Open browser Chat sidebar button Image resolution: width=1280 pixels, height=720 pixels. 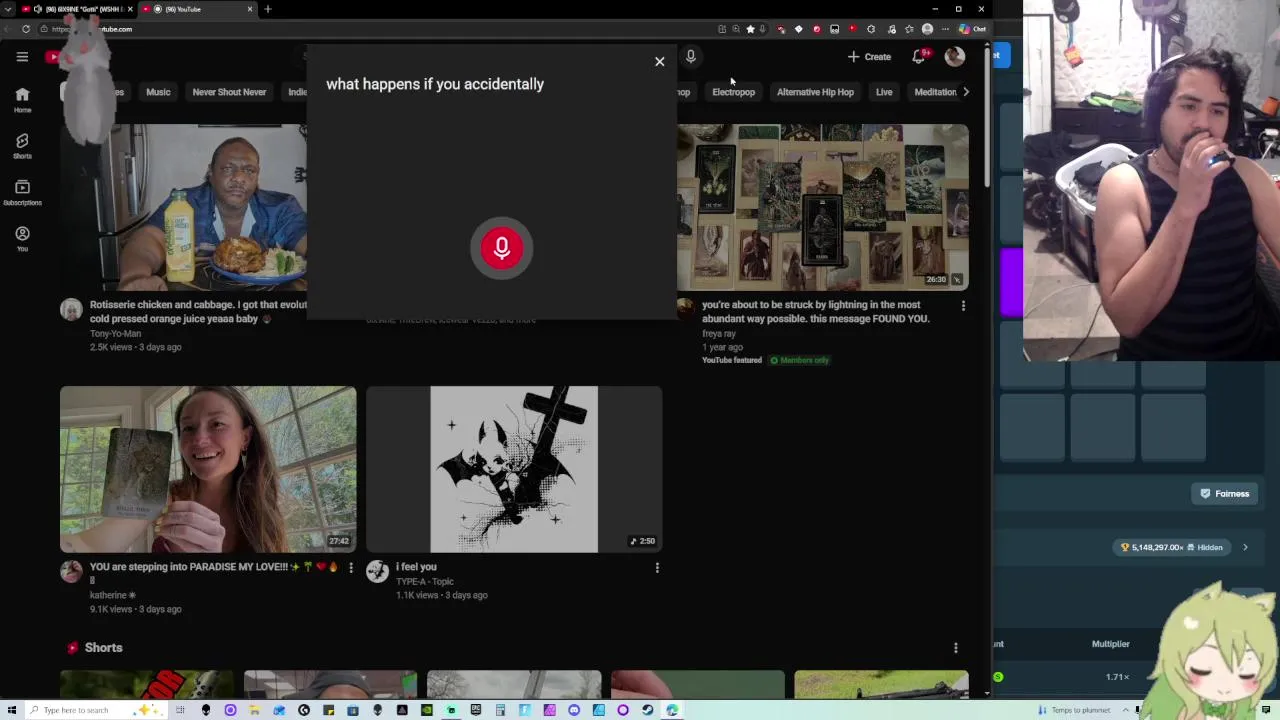[x=973, y=29]
